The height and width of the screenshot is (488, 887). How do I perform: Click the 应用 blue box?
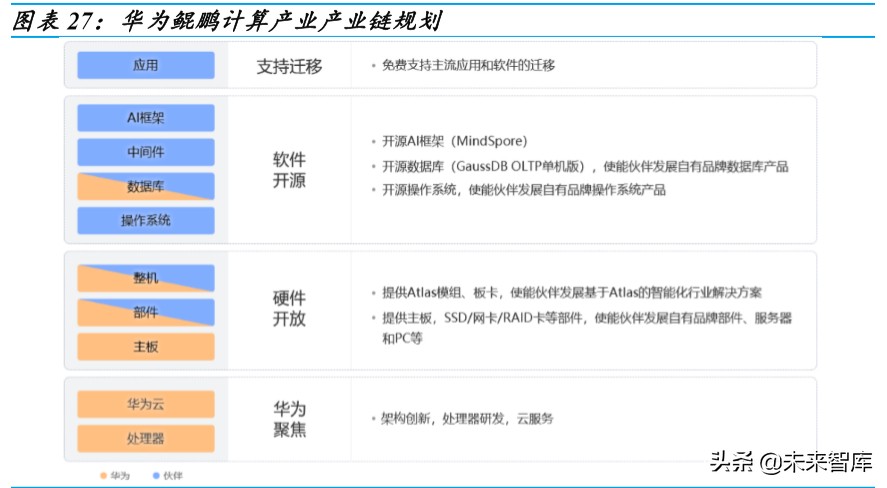(x=146, y=65)
